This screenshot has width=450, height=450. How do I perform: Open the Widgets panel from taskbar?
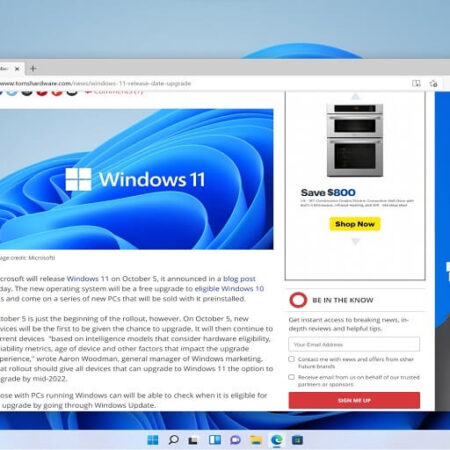tap(215, 440)
